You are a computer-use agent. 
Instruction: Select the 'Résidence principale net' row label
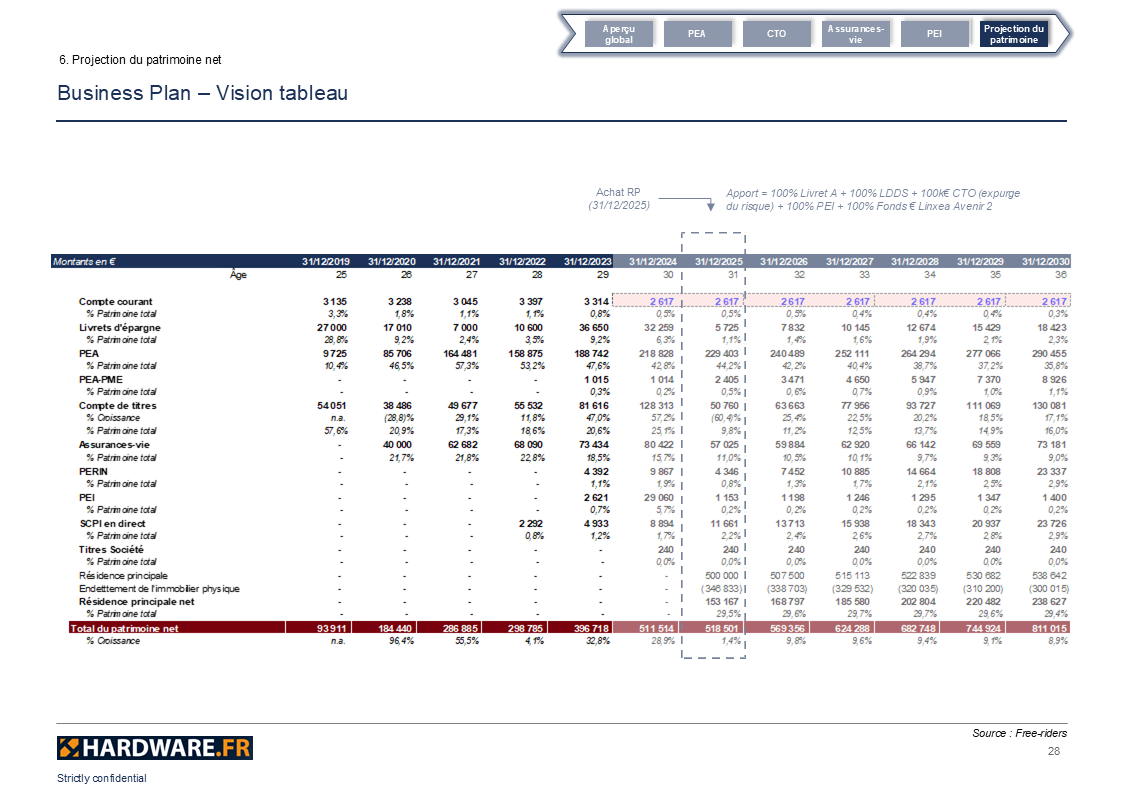pos(137,601)
